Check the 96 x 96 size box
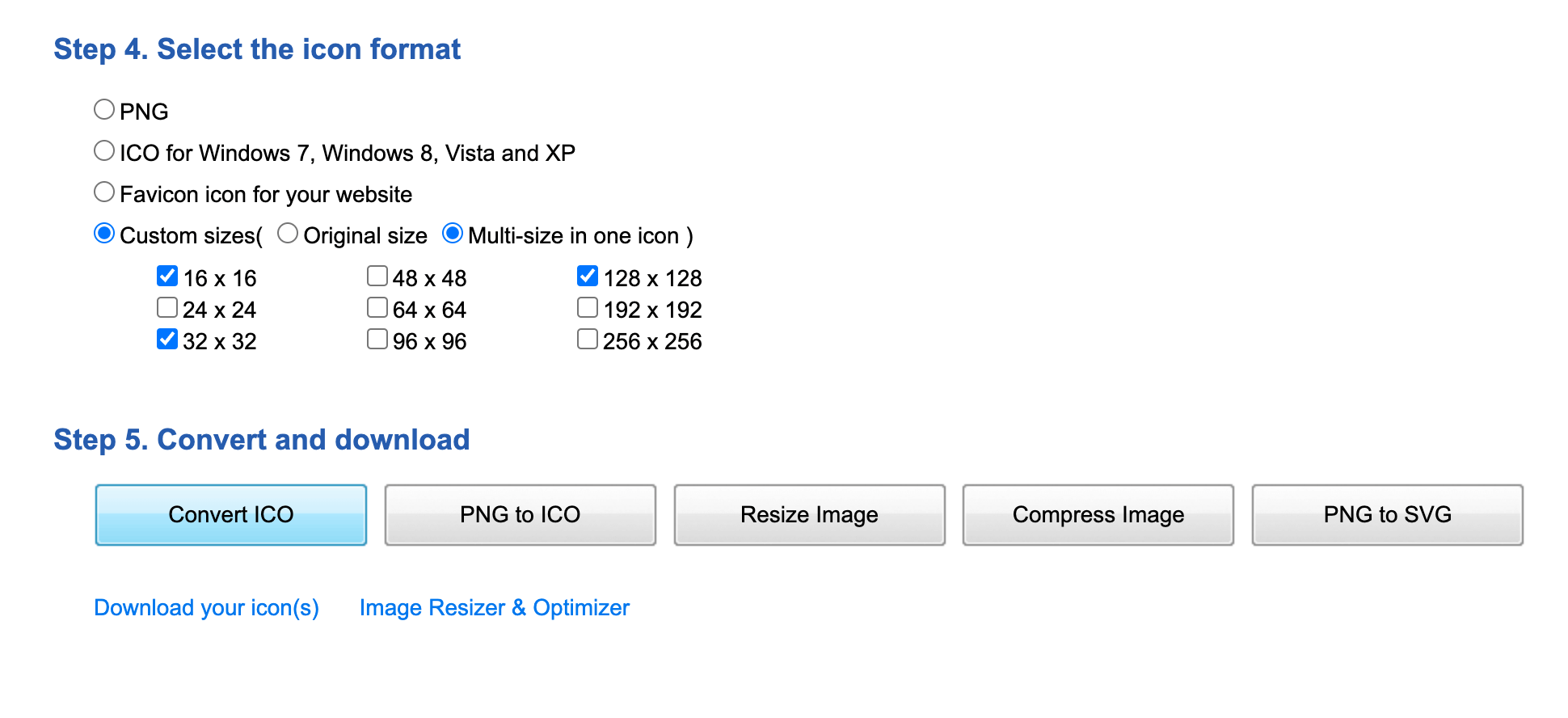The image size is (1568, 718). [x=377, y=340]
